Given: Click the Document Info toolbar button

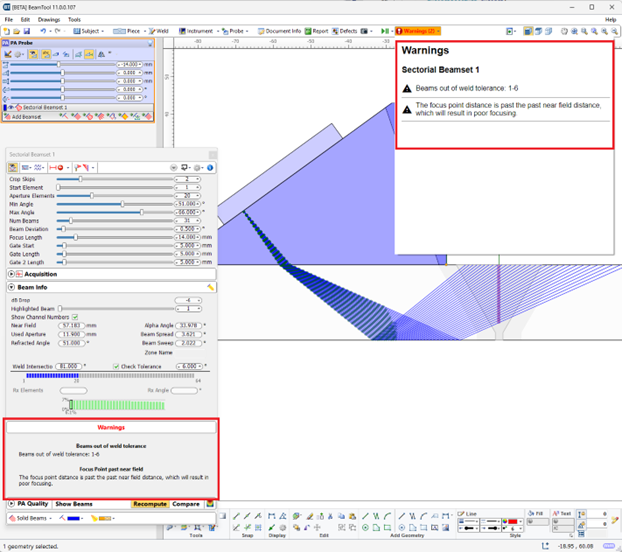Looking at the screenshot, I should coord(279,31).
